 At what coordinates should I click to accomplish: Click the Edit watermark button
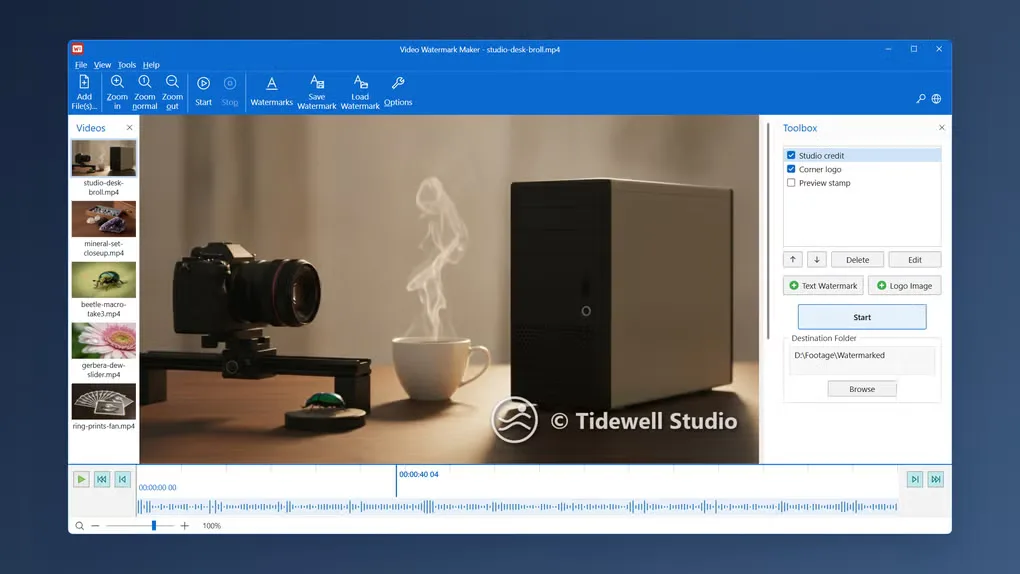915,260
